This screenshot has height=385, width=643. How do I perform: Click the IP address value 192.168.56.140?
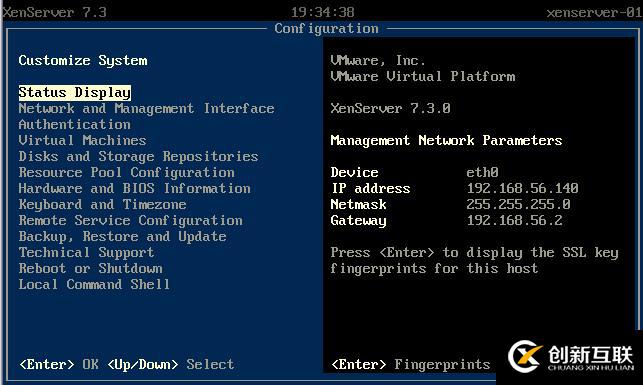point(522,189)
